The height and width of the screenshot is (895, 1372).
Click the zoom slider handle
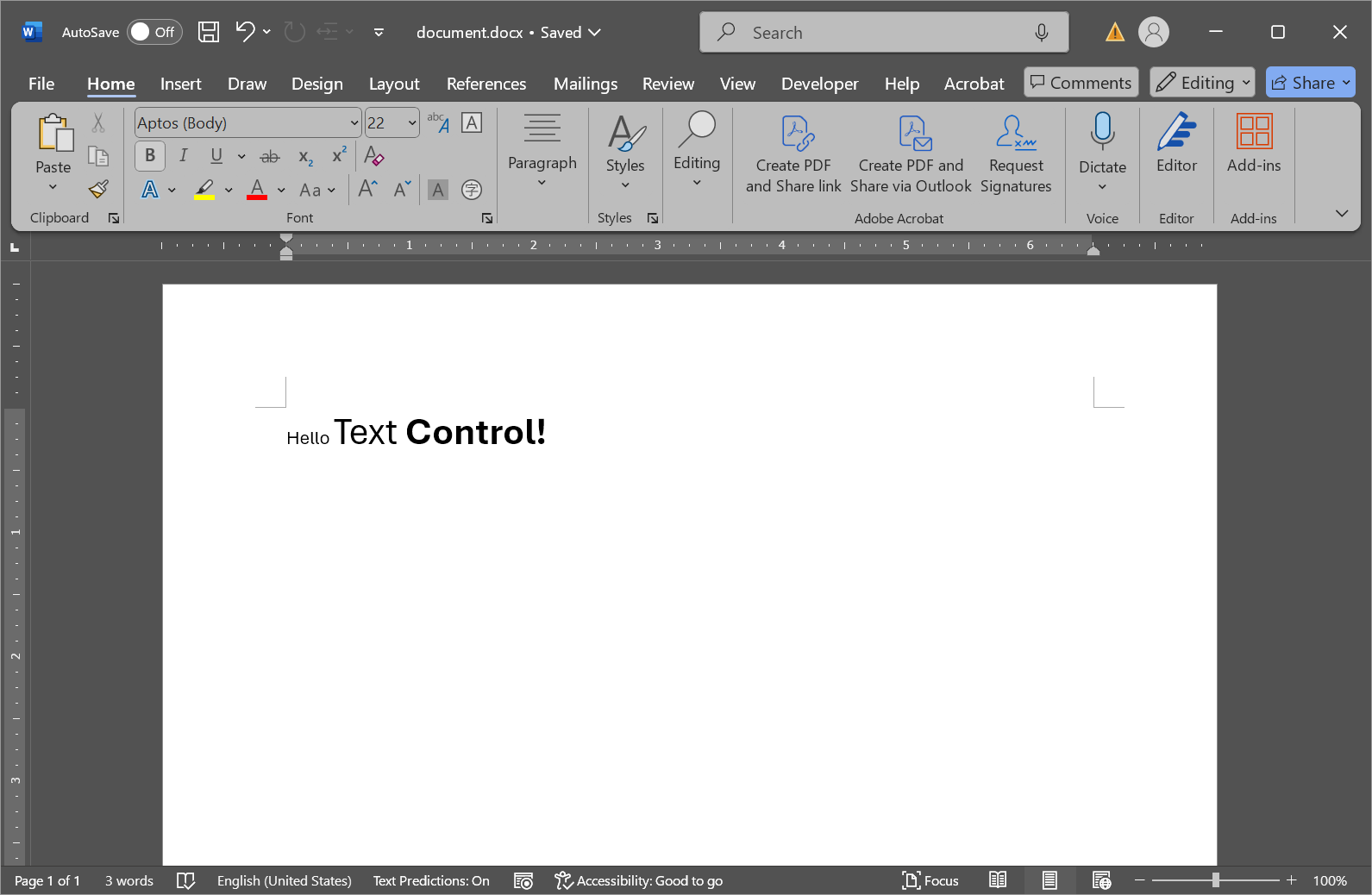[1215, 880]
